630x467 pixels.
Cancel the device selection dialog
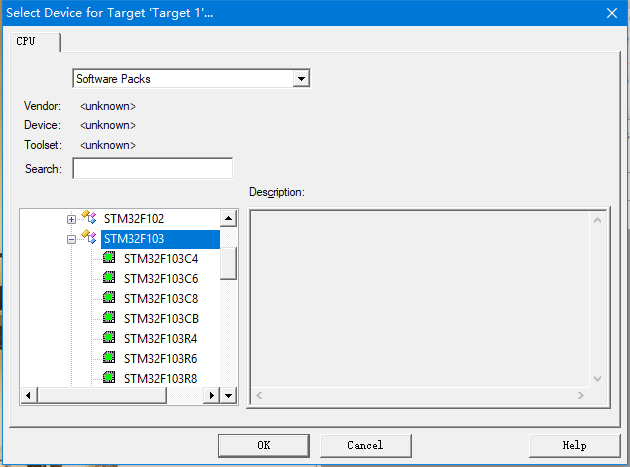[x=366, y=445]
